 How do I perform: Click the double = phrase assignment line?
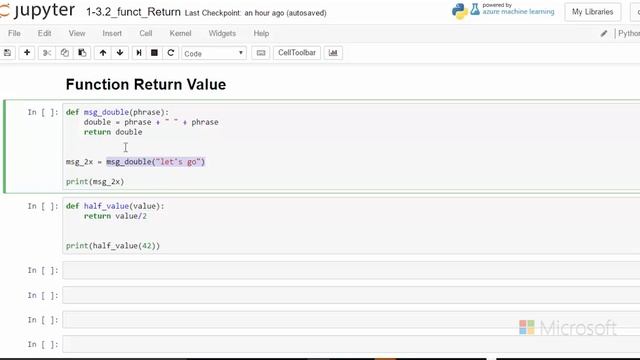click(x=151, y=122)
